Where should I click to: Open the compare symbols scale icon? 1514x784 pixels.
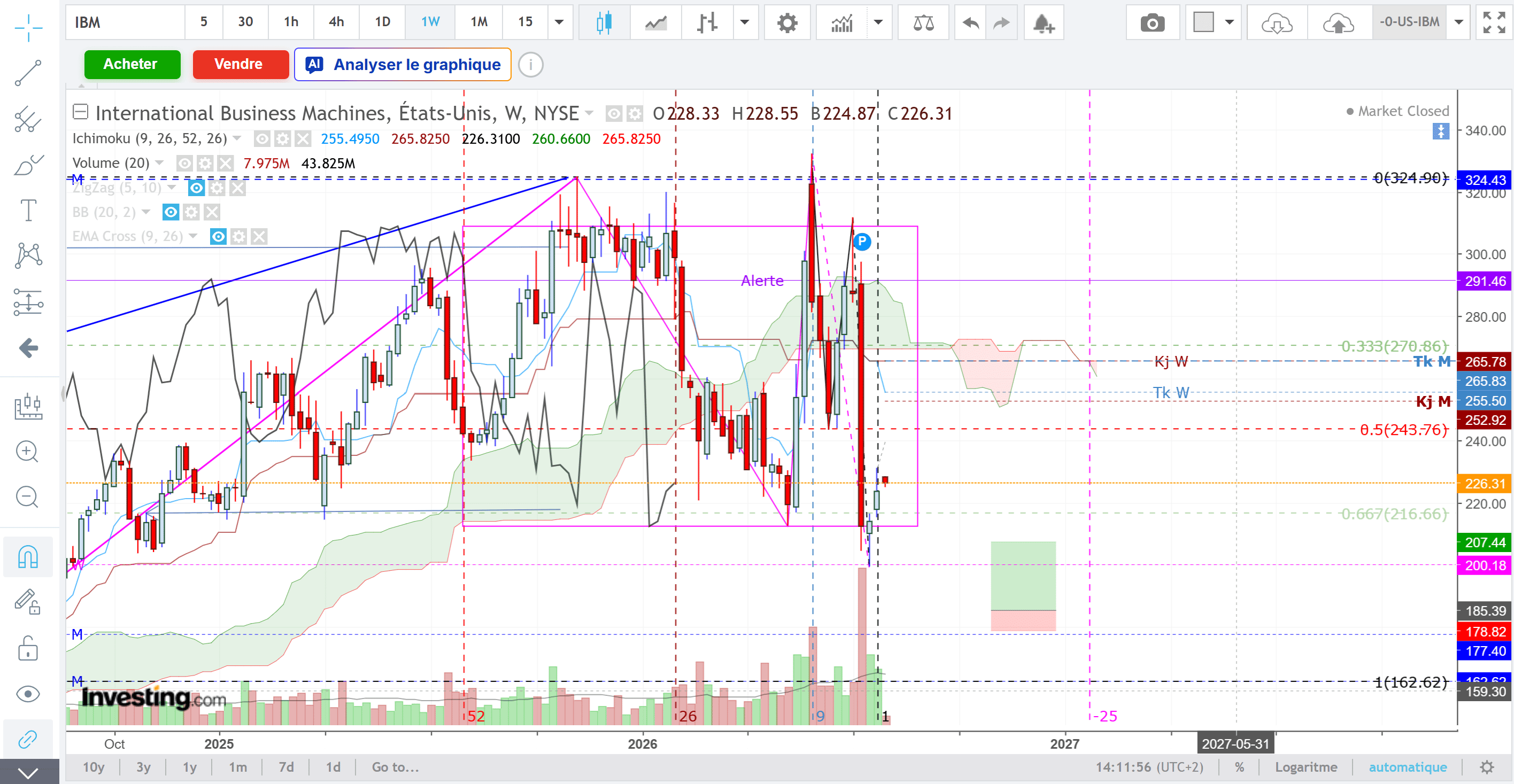click(923, 22)
